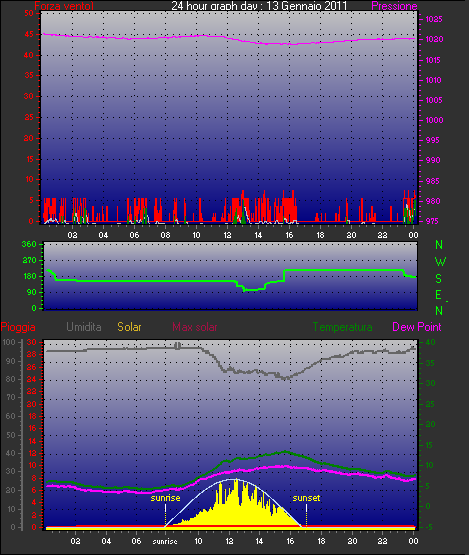Select the green Temperatura legend label
469x555 pixels.
click(342, 327)
